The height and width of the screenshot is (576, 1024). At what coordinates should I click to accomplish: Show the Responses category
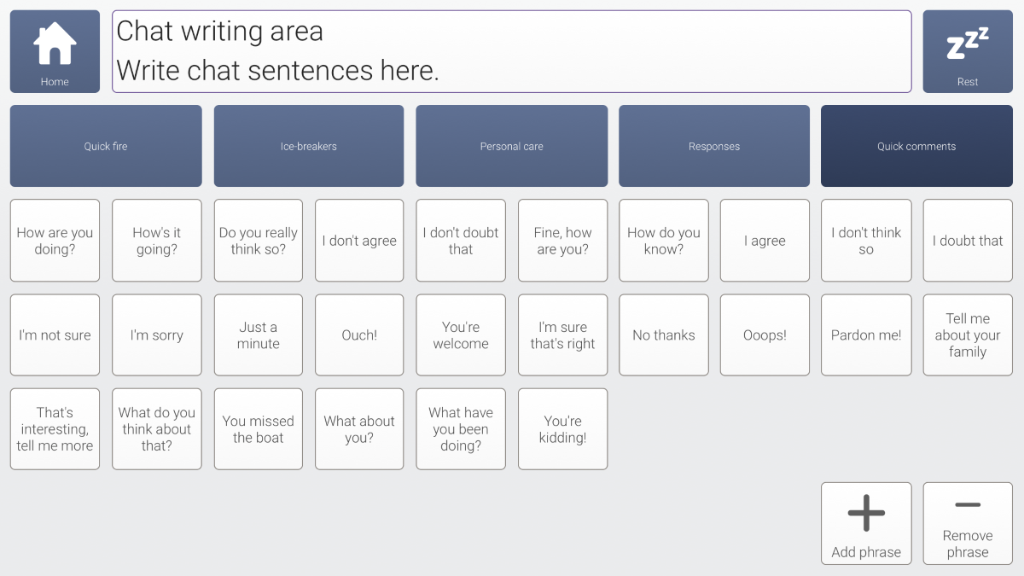(x=714, y=146)
